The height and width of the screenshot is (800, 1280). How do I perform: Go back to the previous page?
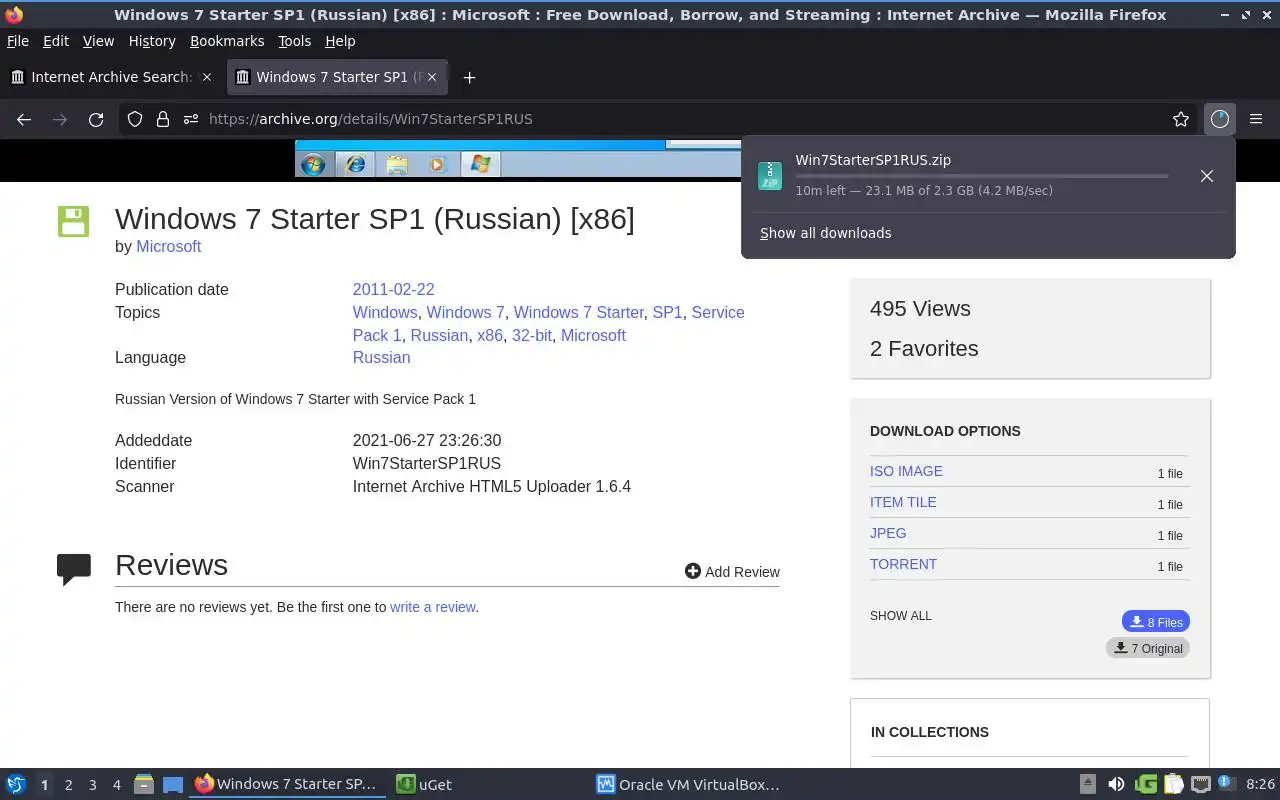(x=24, y=119)
